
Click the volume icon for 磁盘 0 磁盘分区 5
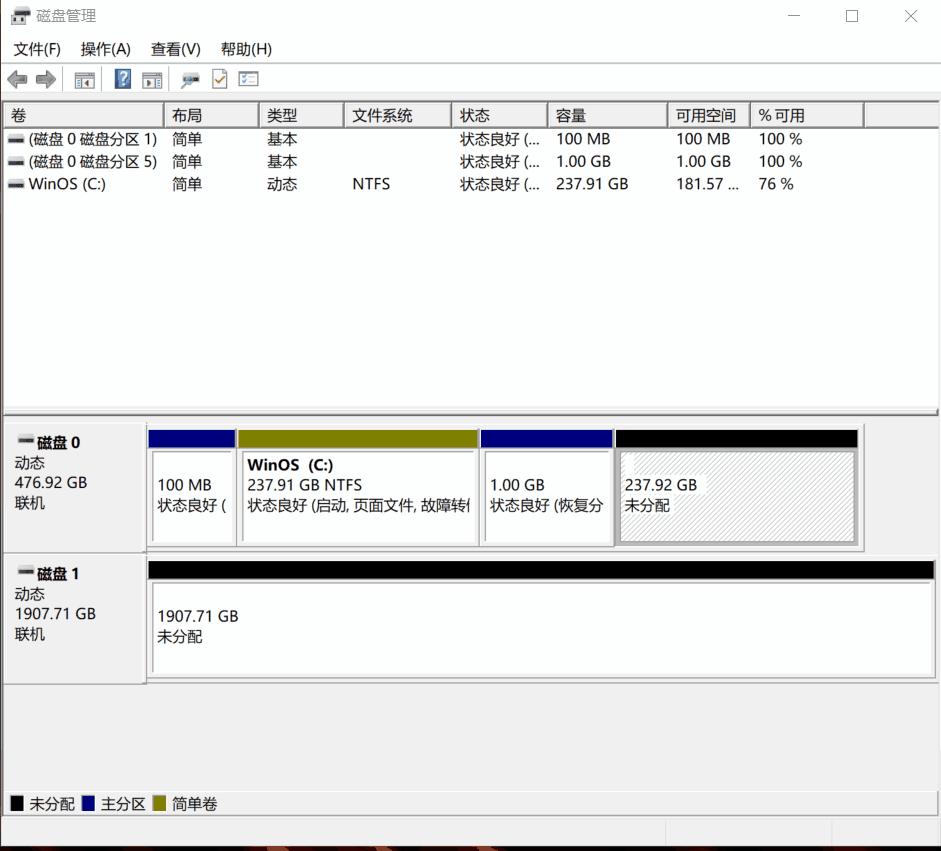click(x=16, y=162)
